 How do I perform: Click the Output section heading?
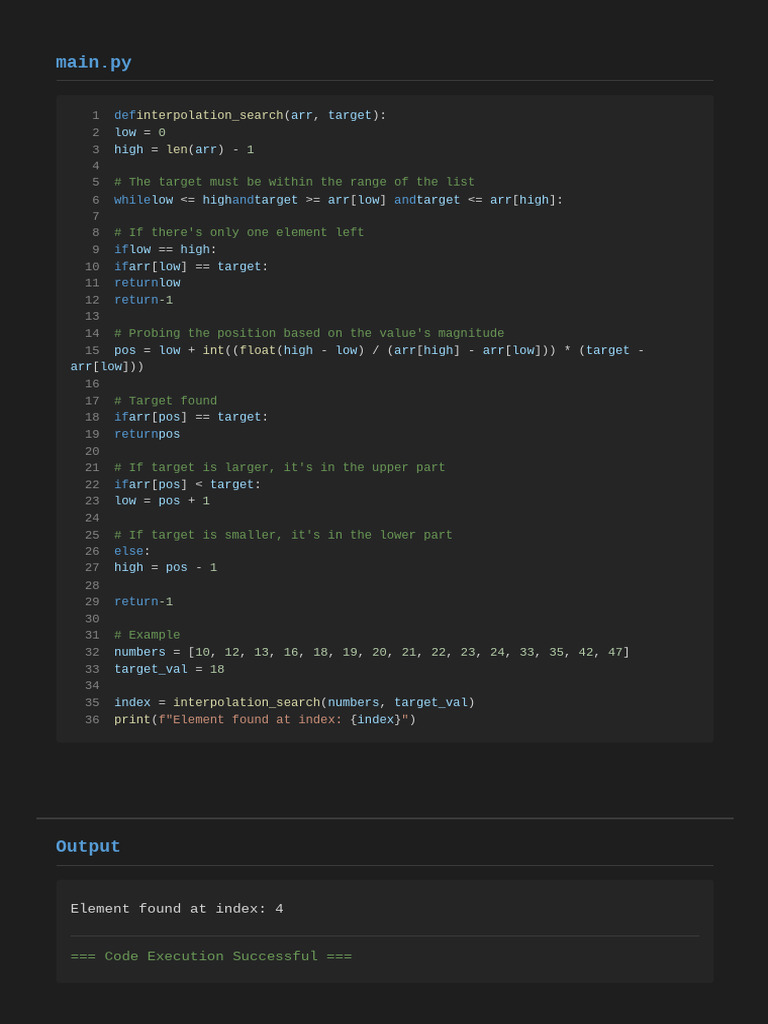pyautogui.click(x=88, y=846)
